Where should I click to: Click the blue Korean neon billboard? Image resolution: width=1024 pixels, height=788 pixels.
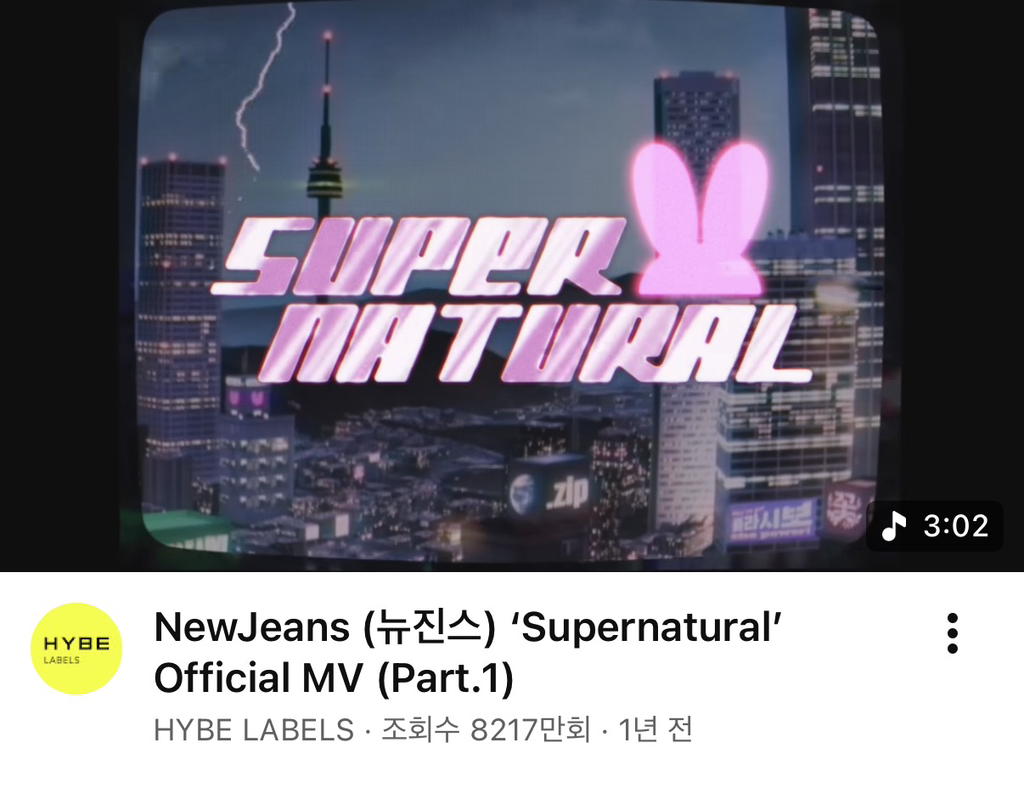coord(773,521)
